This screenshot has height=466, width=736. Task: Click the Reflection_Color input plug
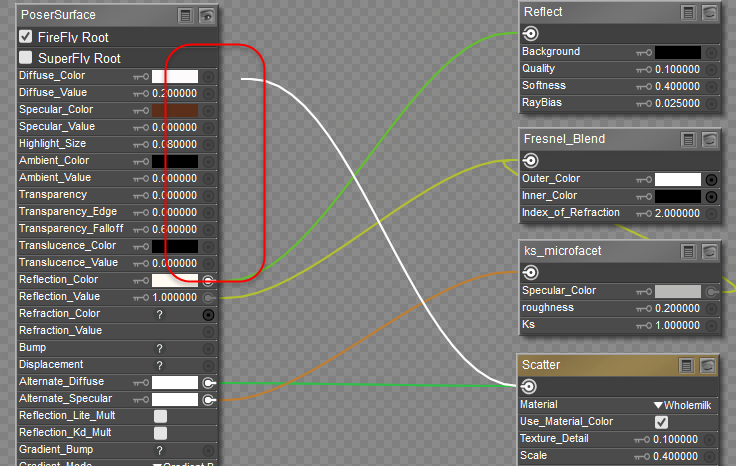point(208,281)
